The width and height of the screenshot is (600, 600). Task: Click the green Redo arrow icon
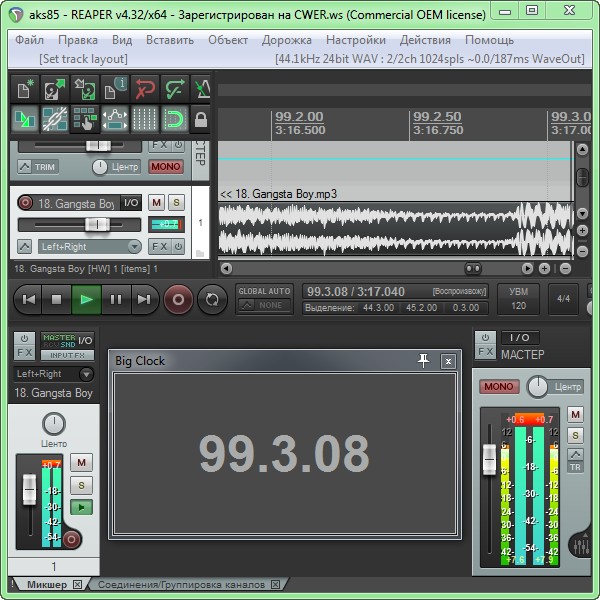point(174,89)
